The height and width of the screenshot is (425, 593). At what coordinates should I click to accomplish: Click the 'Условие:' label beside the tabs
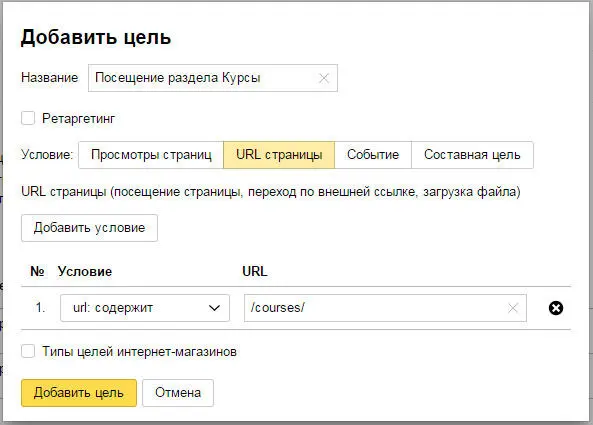pos(47,155)
